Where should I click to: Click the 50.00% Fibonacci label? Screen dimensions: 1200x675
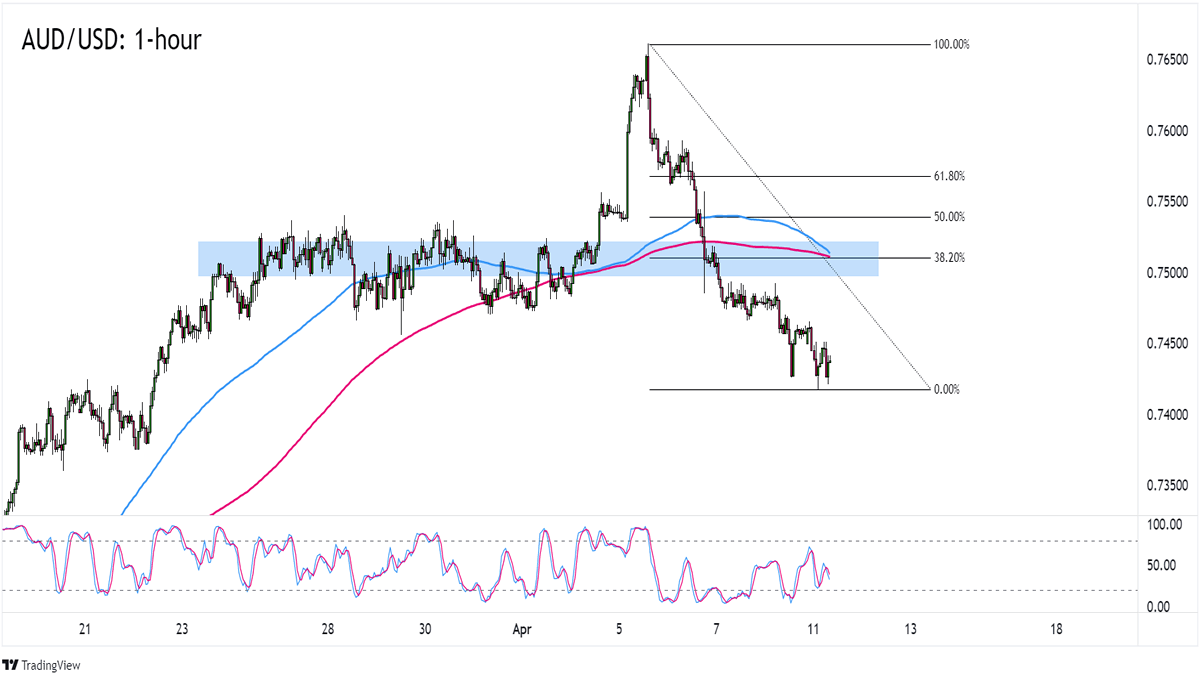(949, 217)
